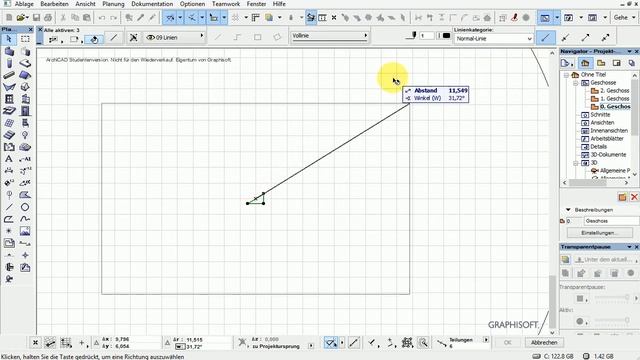Click the black pen color swatch
The height and width of the screenshot is (360, 640).
tap(446, 36)
